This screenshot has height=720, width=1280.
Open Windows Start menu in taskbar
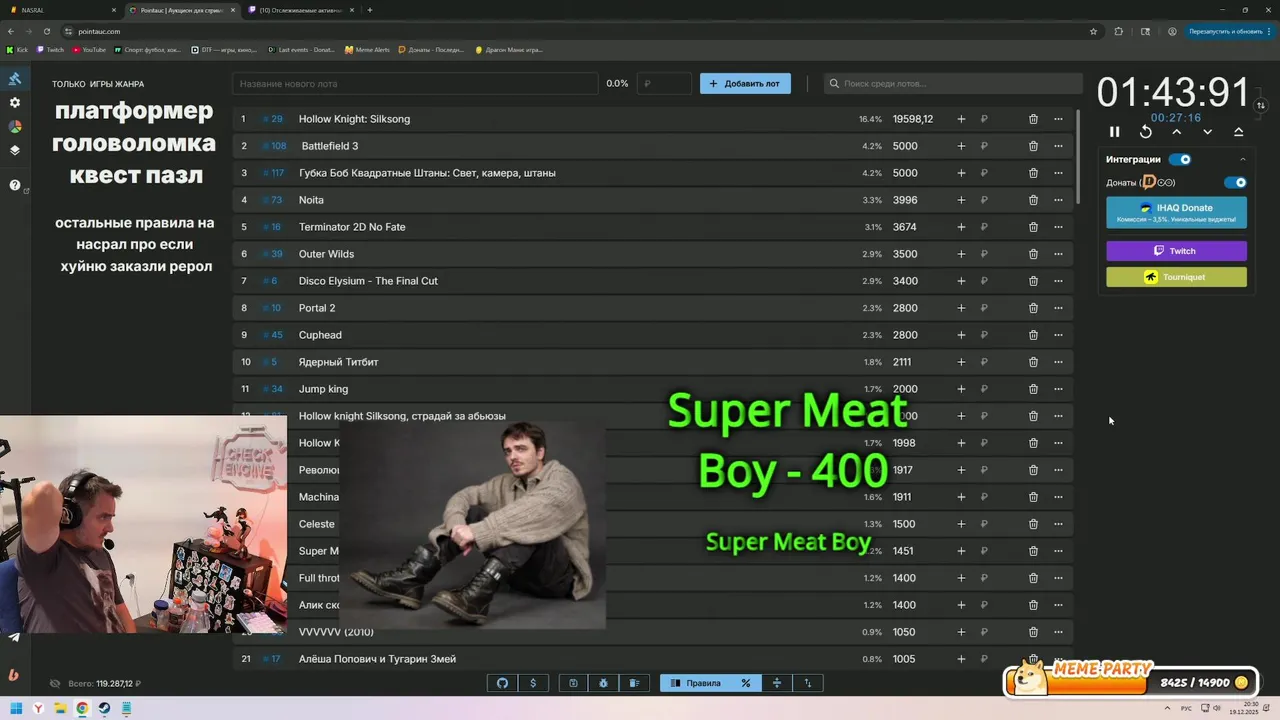(16, 709)
